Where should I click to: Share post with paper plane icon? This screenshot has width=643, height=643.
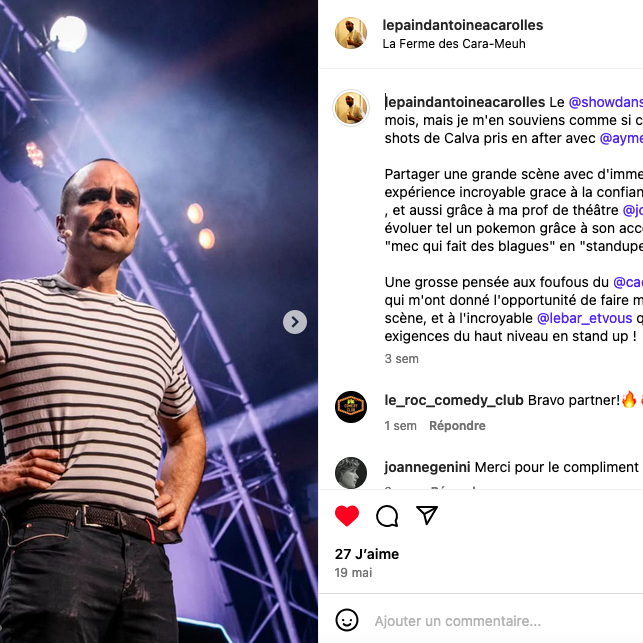427,515
